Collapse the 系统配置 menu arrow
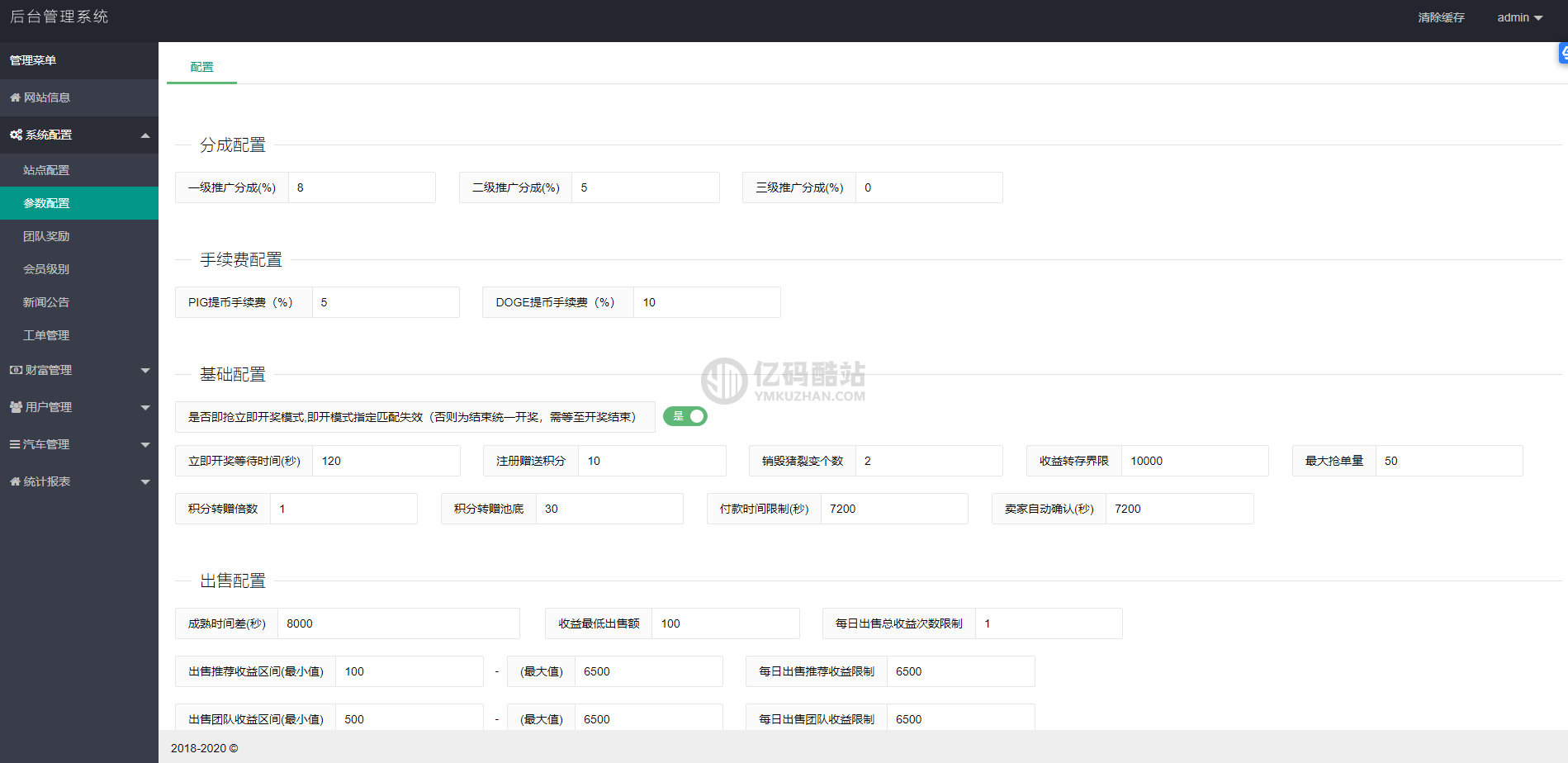The height and width of the screenshot is (763, 1568). (145, 135)
